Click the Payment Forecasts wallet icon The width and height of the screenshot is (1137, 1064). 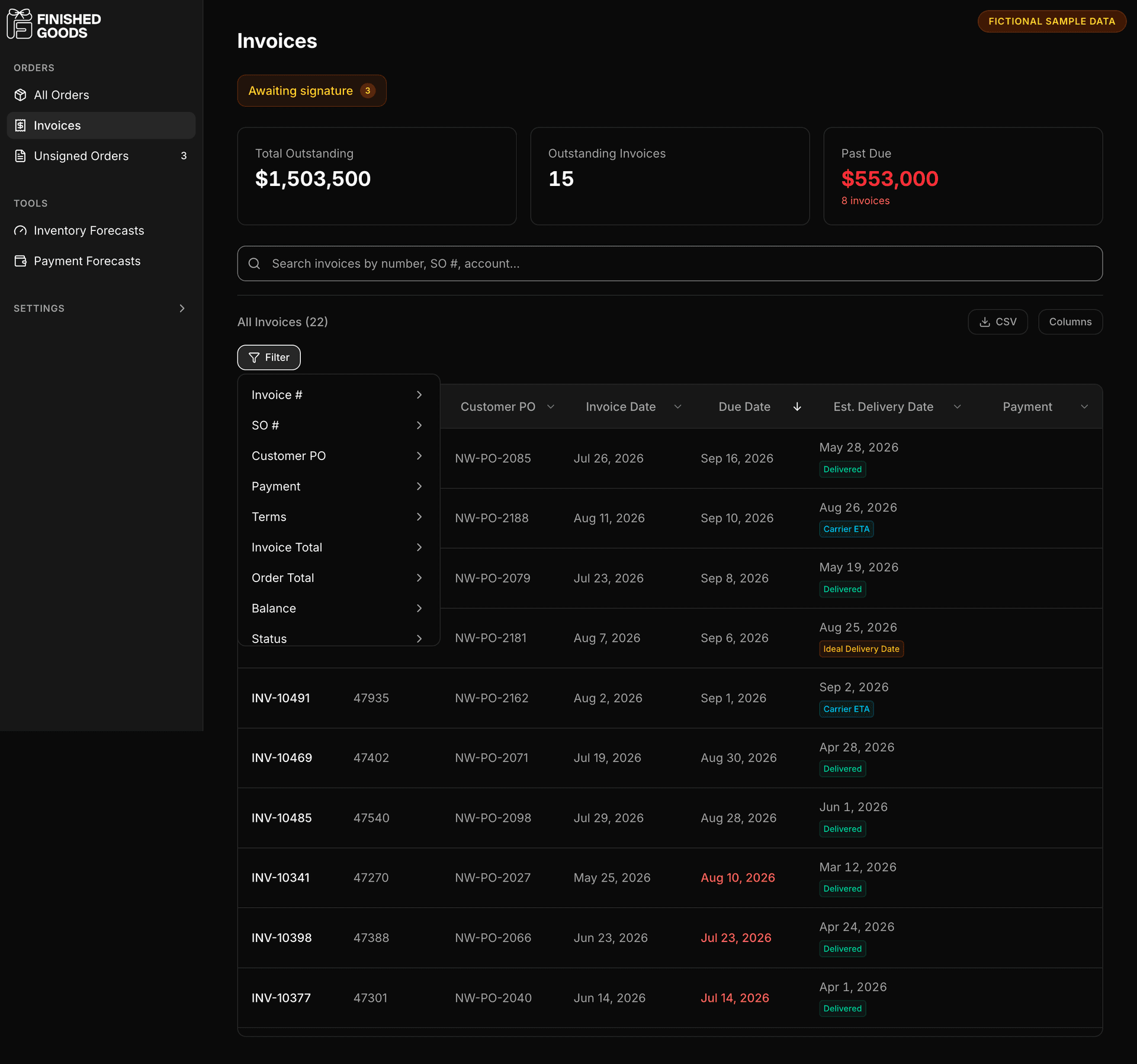click(21, 261)
